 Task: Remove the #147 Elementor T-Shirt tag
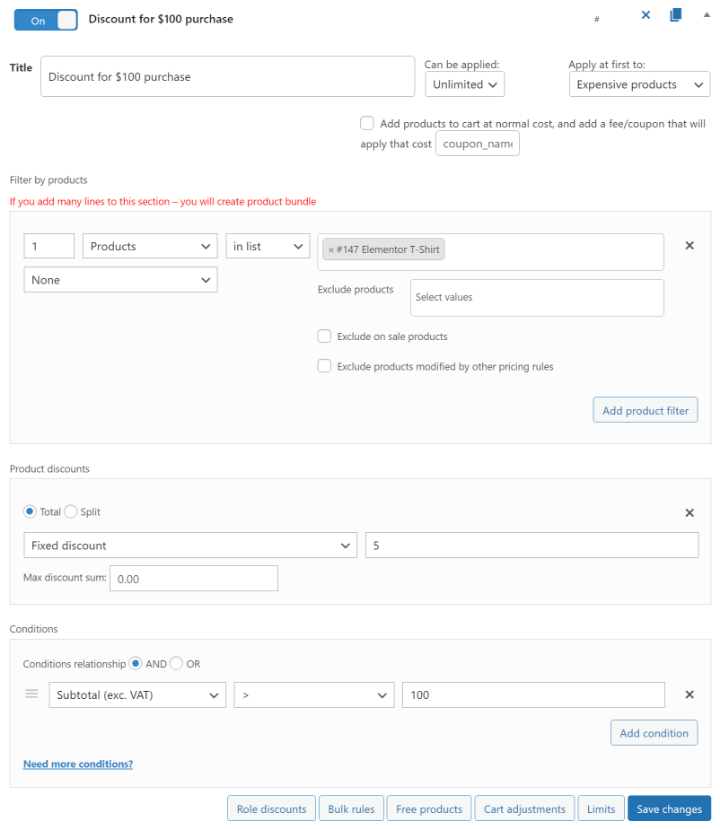click(331, 250)
